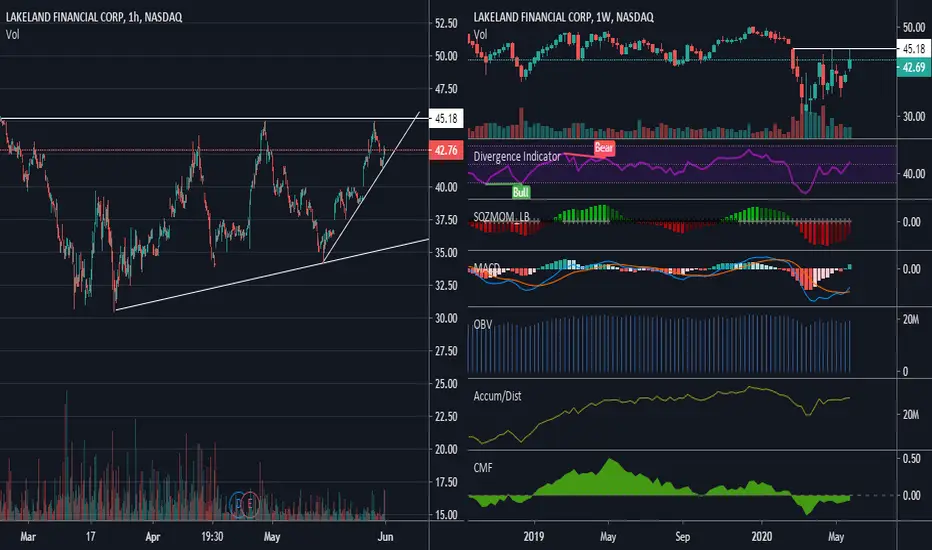
Task: Open the OBV indicator legend
Action: point(483,325)
